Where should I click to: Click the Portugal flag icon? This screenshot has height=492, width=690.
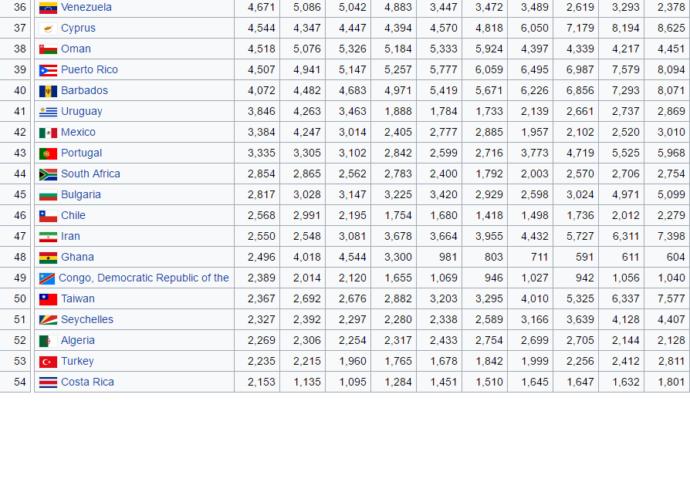pos(48,154)
